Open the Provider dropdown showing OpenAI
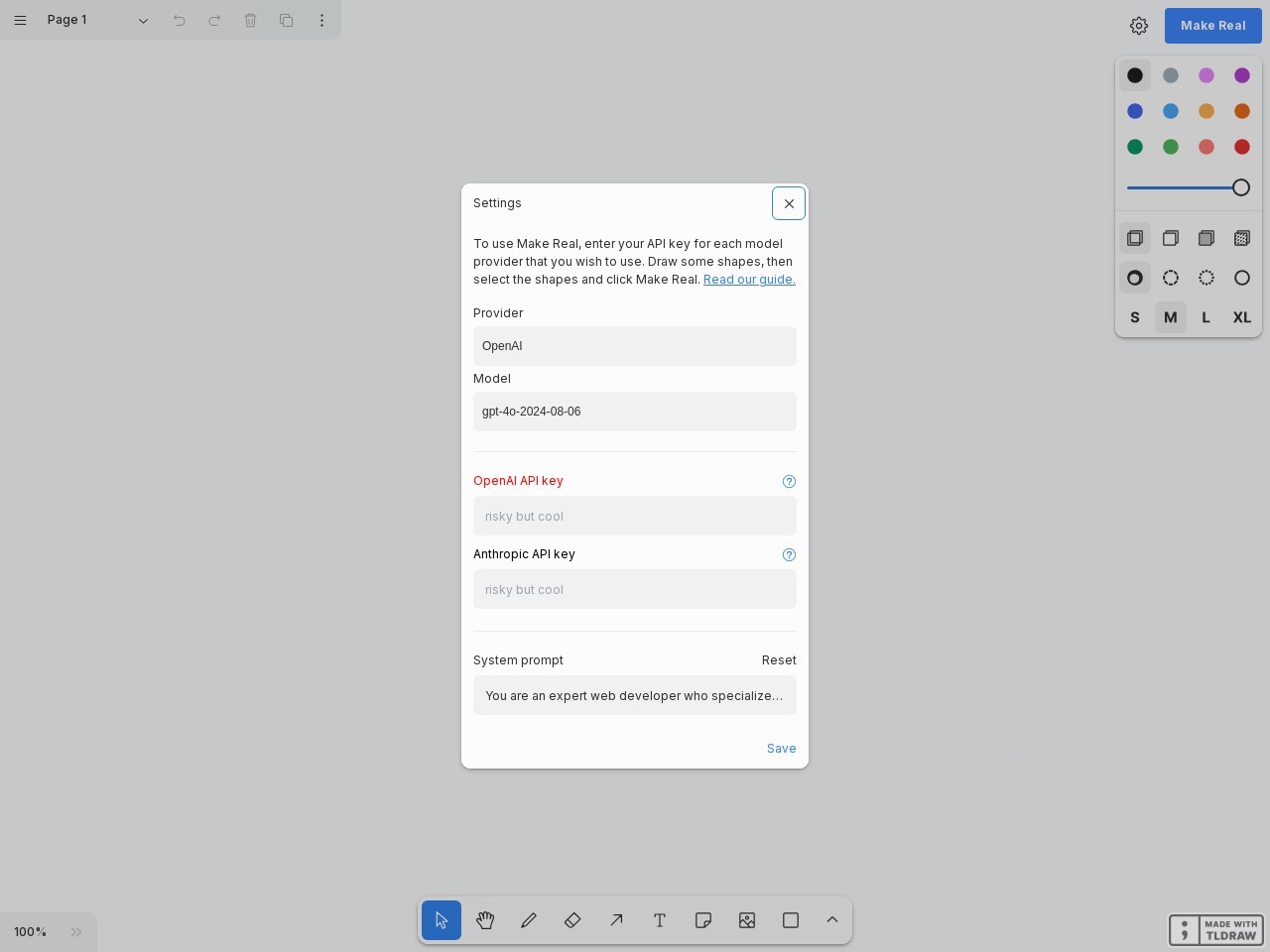Screen dimensions: 1270x952 (635, 346)
